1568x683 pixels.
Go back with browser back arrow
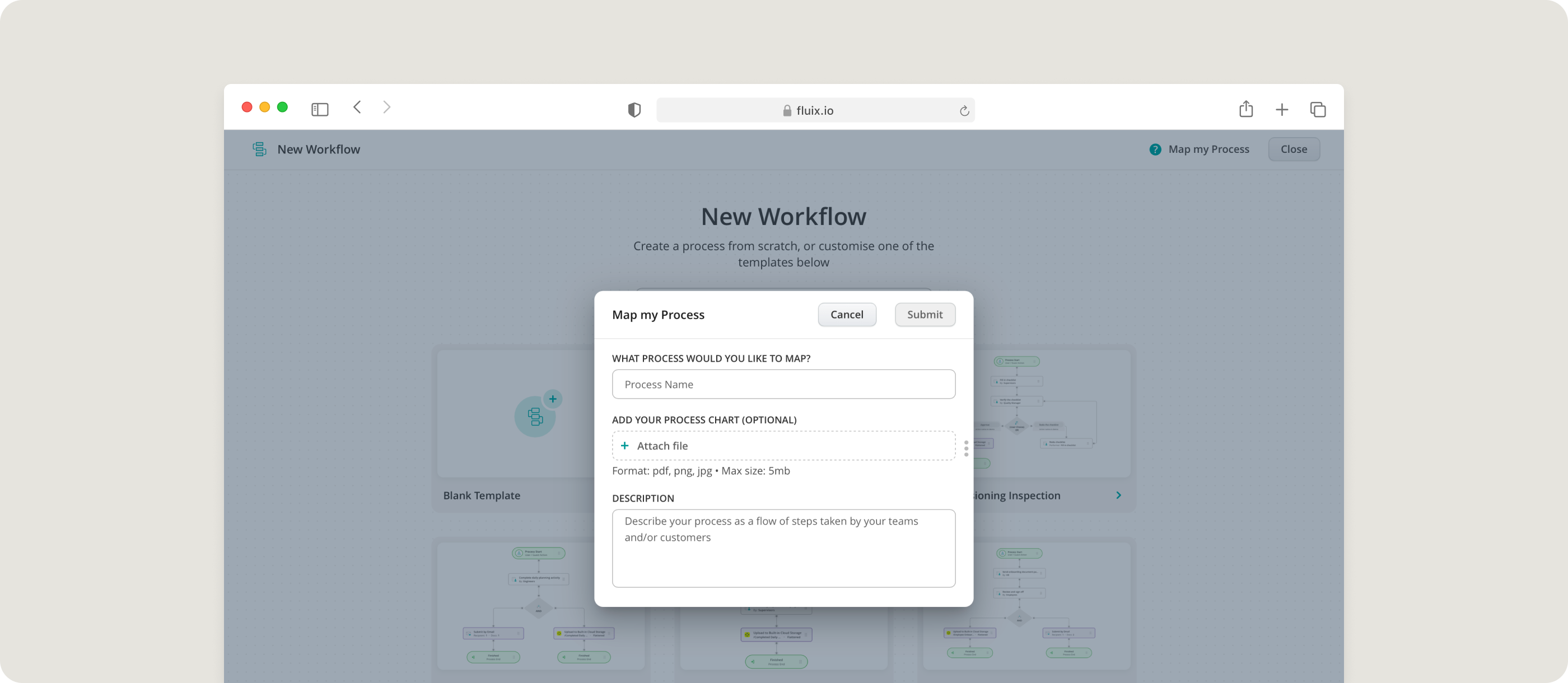coord(357,107)
